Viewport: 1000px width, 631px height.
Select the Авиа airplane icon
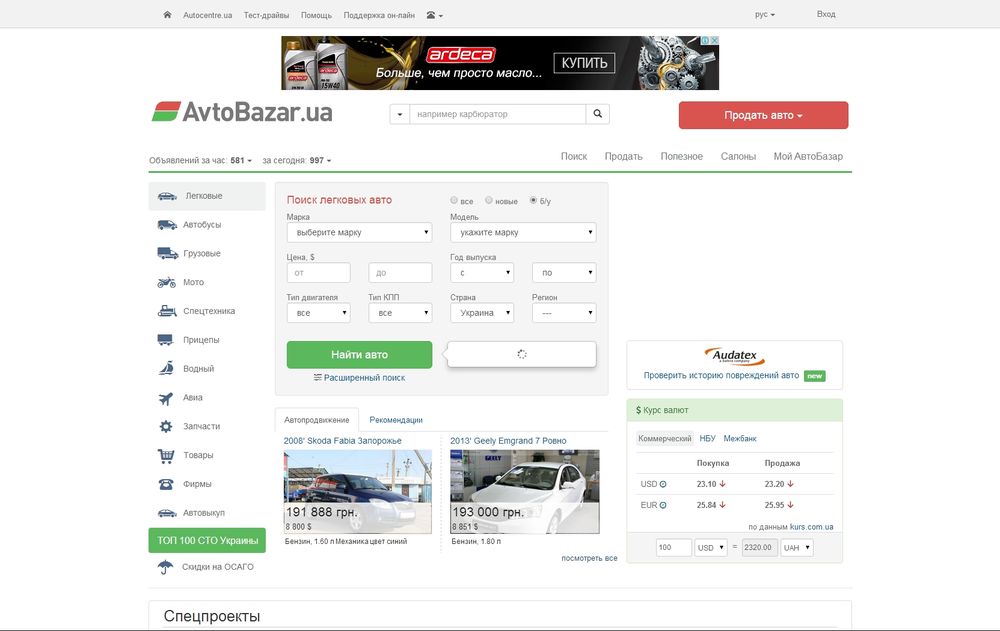(166, 398)
